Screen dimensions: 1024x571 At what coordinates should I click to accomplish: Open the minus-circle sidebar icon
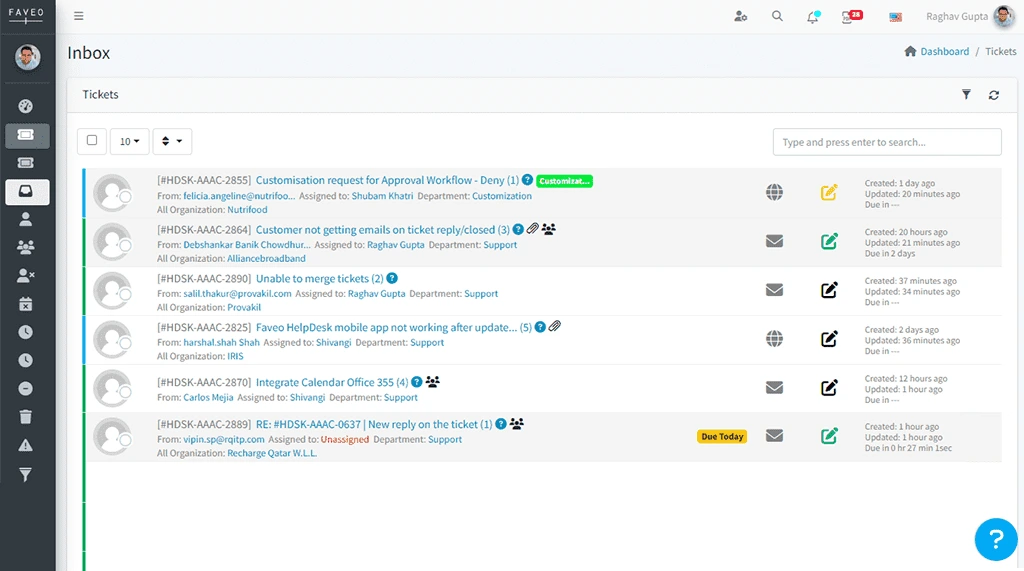25,389
